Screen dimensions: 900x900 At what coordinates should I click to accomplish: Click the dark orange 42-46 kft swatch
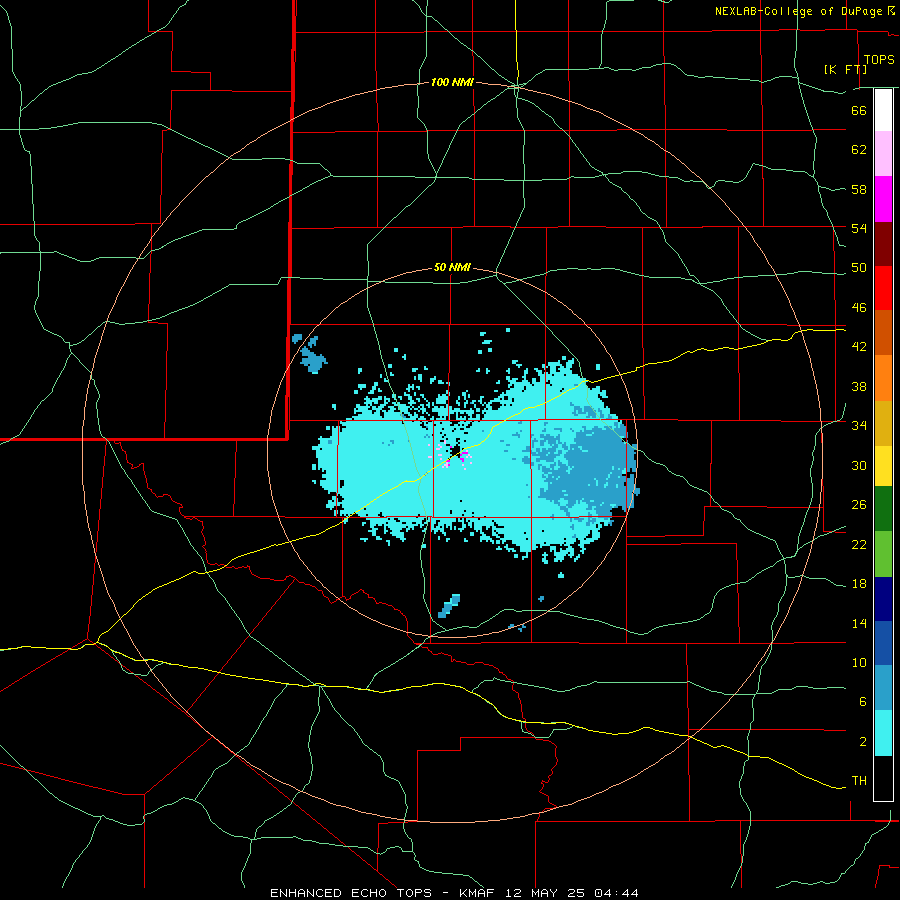[x=883, y=333]
